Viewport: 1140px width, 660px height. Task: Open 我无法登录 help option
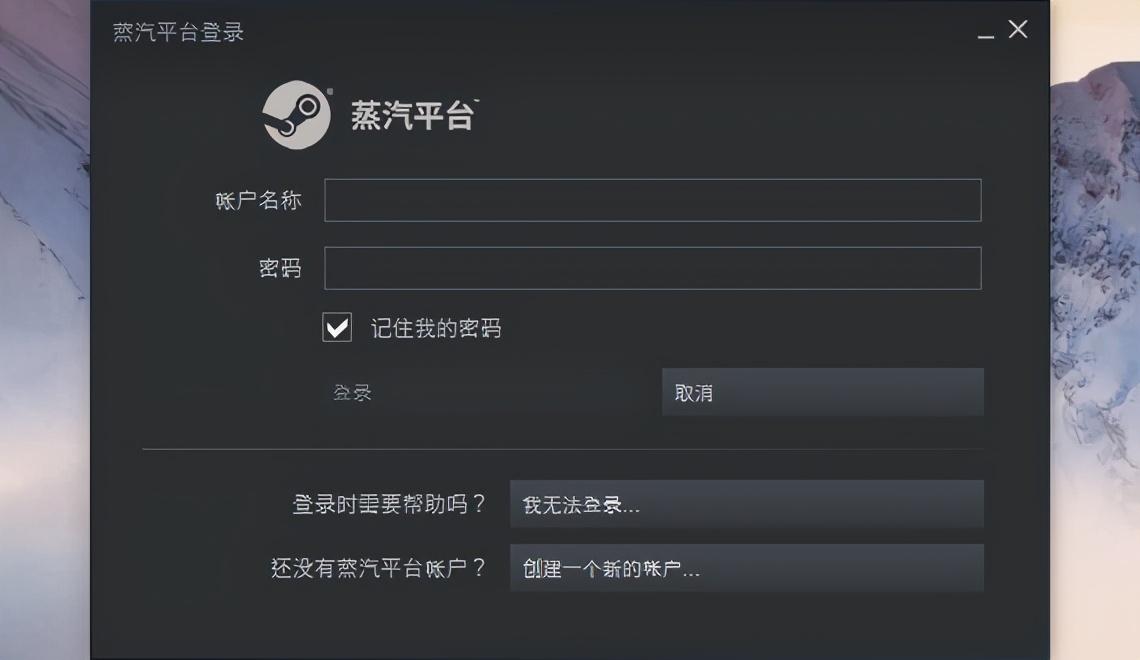point(747,506)
